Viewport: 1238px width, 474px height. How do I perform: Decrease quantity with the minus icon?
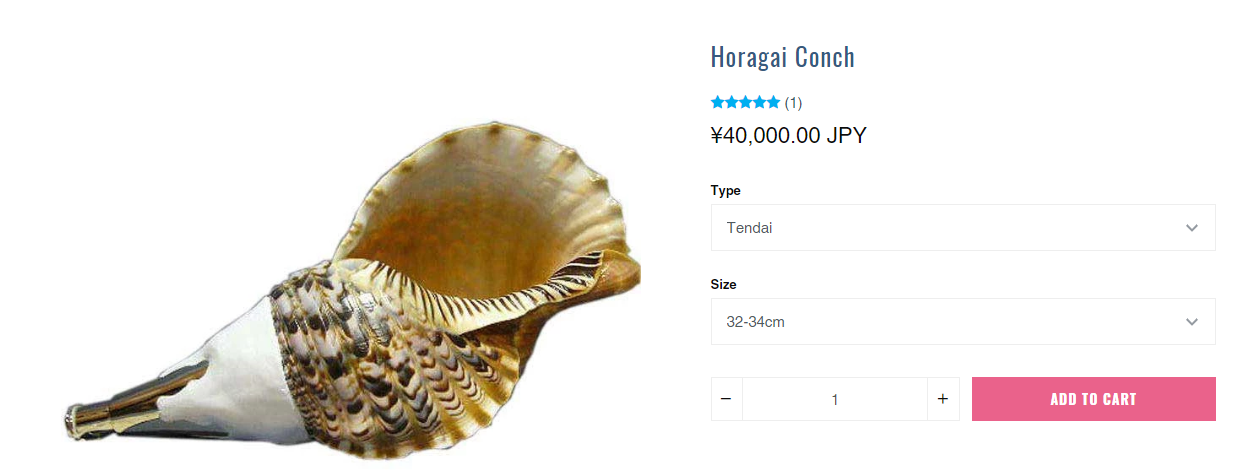coord(726,399)
